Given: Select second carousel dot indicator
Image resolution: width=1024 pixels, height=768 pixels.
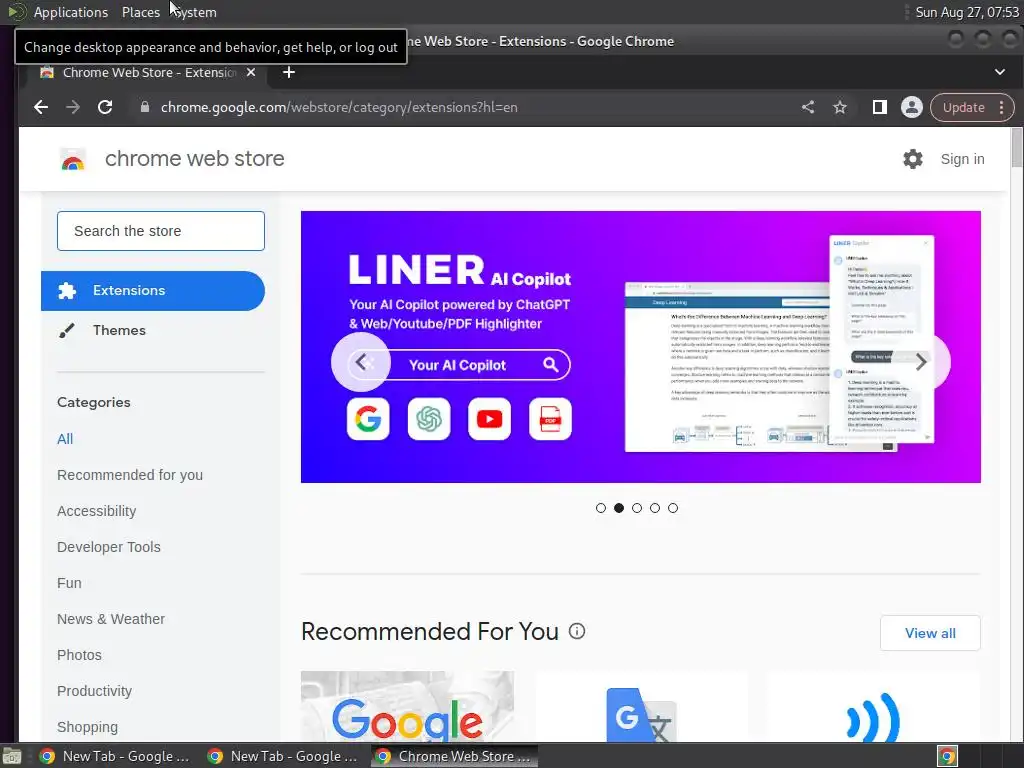Looking at the screenshot, I should [619, 508].
